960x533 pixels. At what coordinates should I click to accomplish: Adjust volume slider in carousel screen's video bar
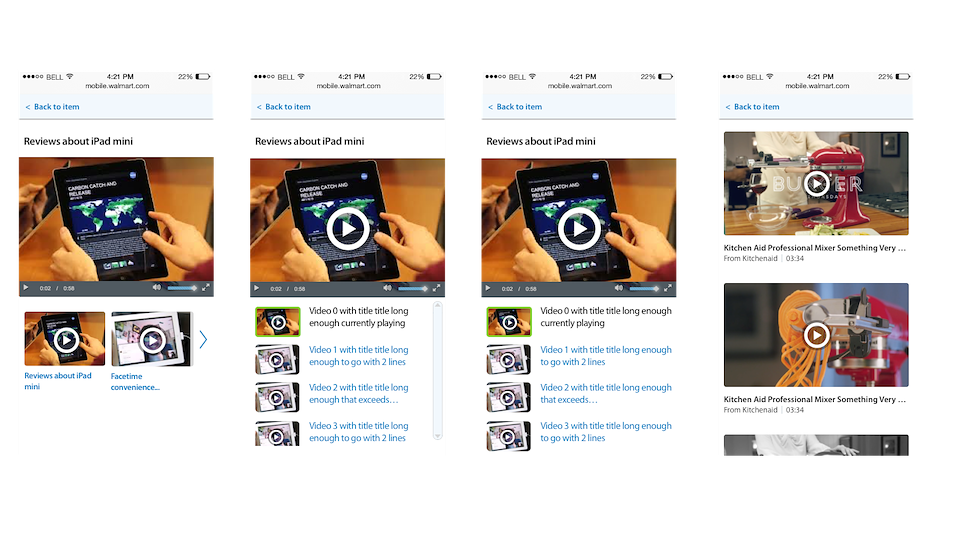pyautogui.click(x=182, y=288)
